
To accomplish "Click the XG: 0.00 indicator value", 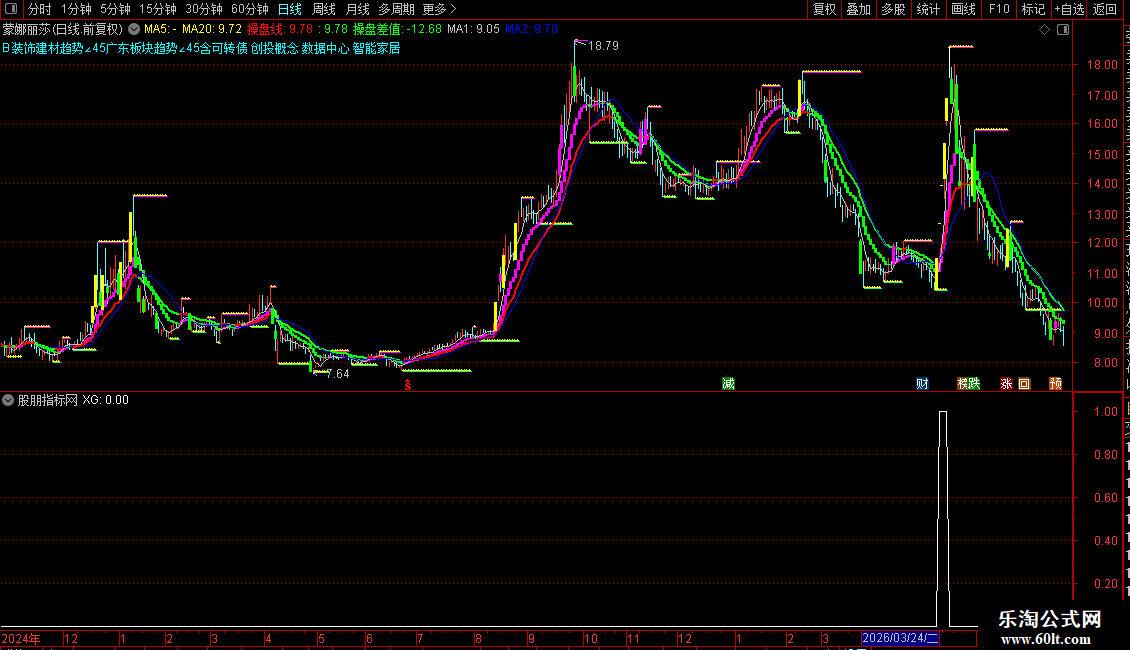I will pyautogui.click(x=105, y=400).
